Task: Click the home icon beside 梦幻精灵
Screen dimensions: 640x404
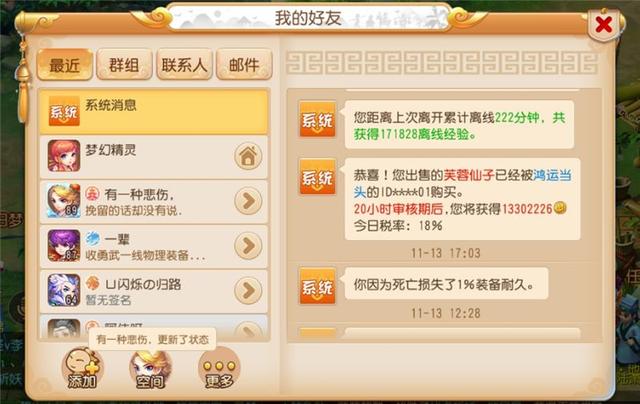Action: click(x=248, y=156)
